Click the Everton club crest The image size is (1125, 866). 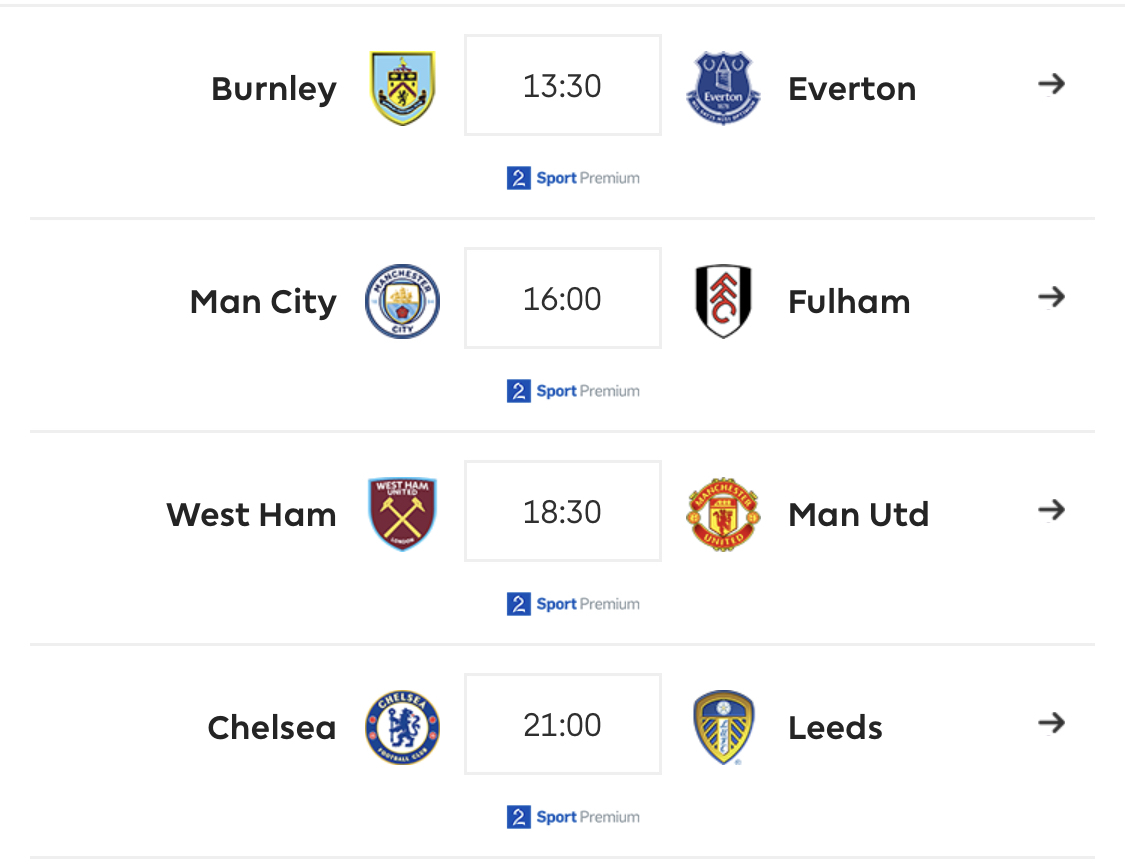(723, 88)
